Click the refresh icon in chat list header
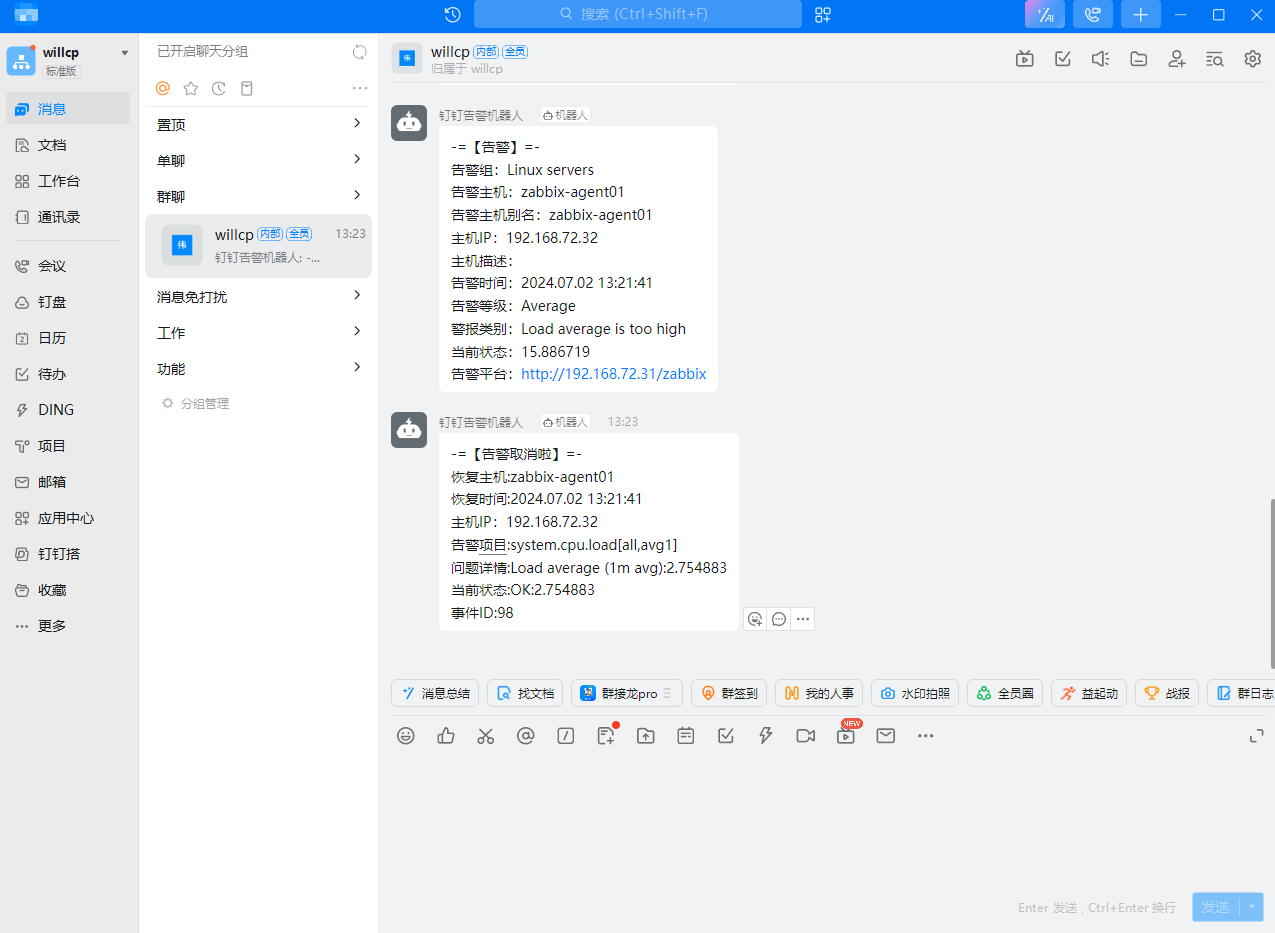Image resolution: width=1275 pixels, height=933 pixels. (x=360, y=52)
